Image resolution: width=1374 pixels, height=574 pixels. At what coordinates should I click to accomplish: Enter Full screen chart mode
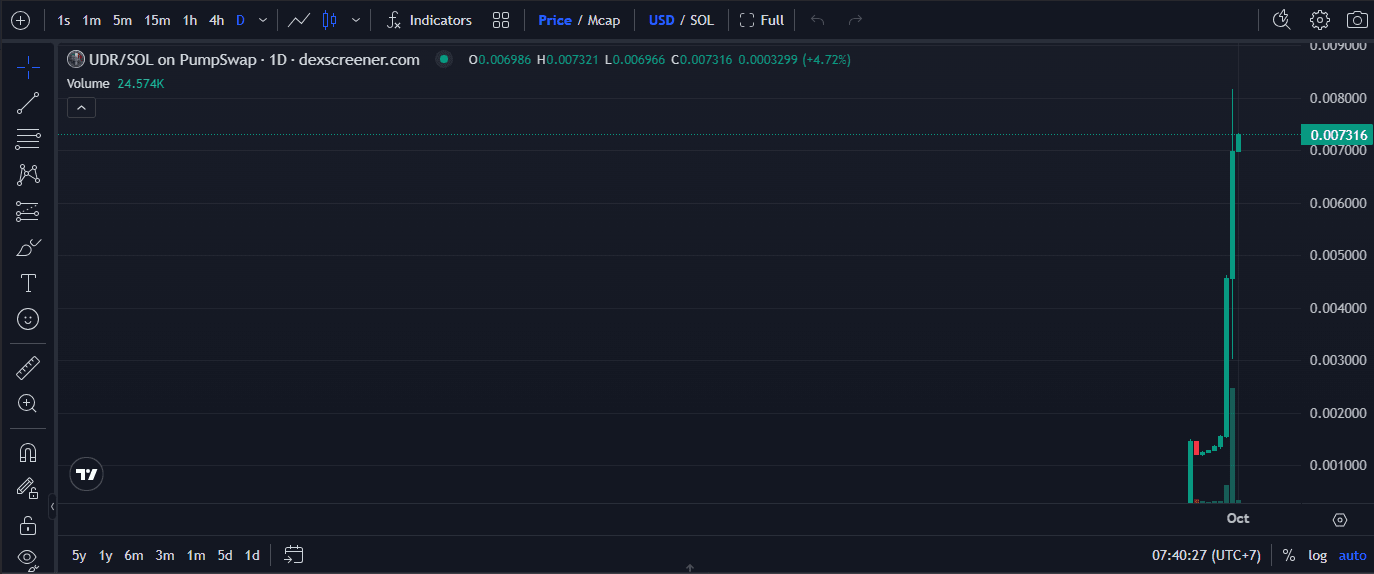pyautogui.click(x=761, y=20)
